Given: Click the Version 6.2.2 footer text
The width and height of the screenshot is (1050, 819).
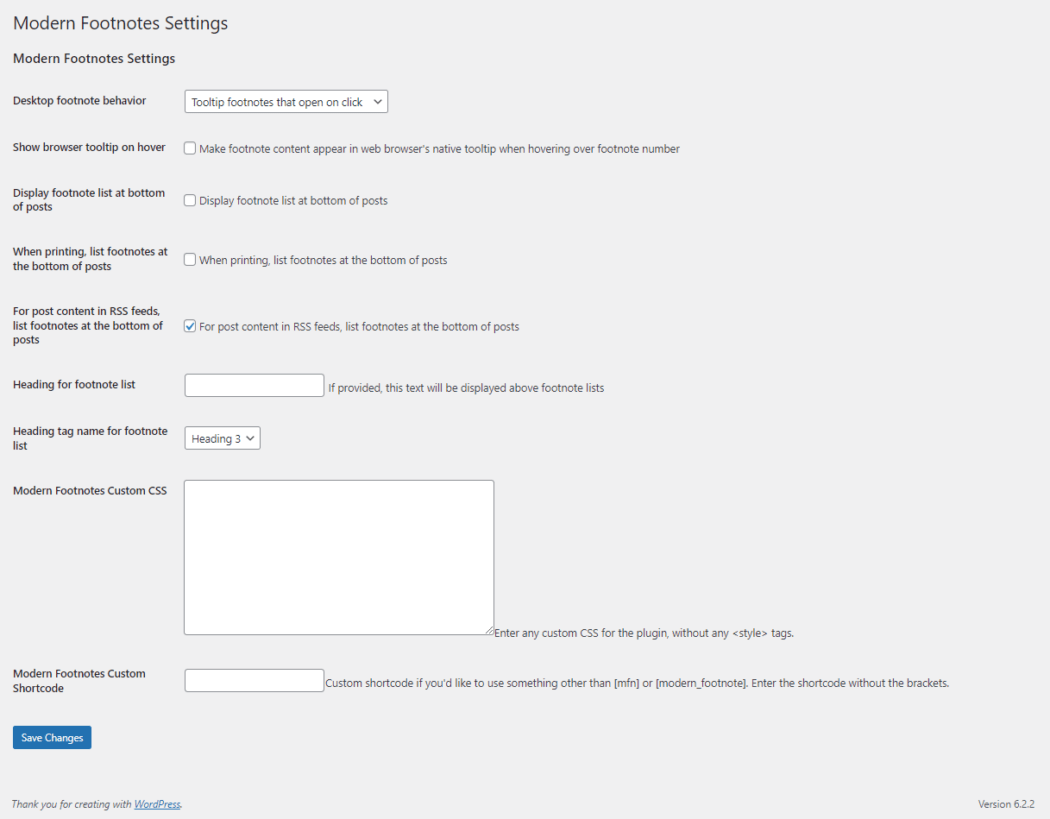Looking at the screenshot, I should (x=1005, y=804).
